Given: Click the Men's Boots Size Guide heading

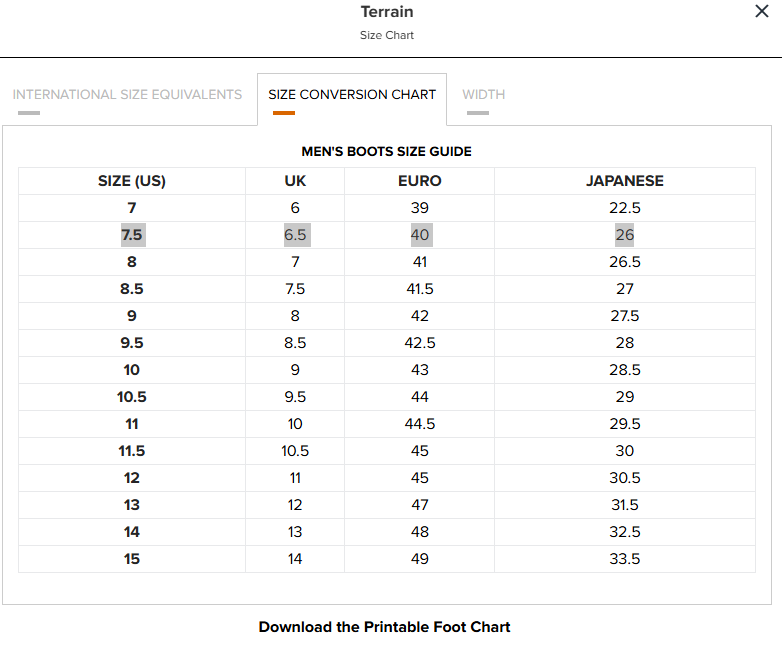Looking at the screenshot, I should click(386, 152).
